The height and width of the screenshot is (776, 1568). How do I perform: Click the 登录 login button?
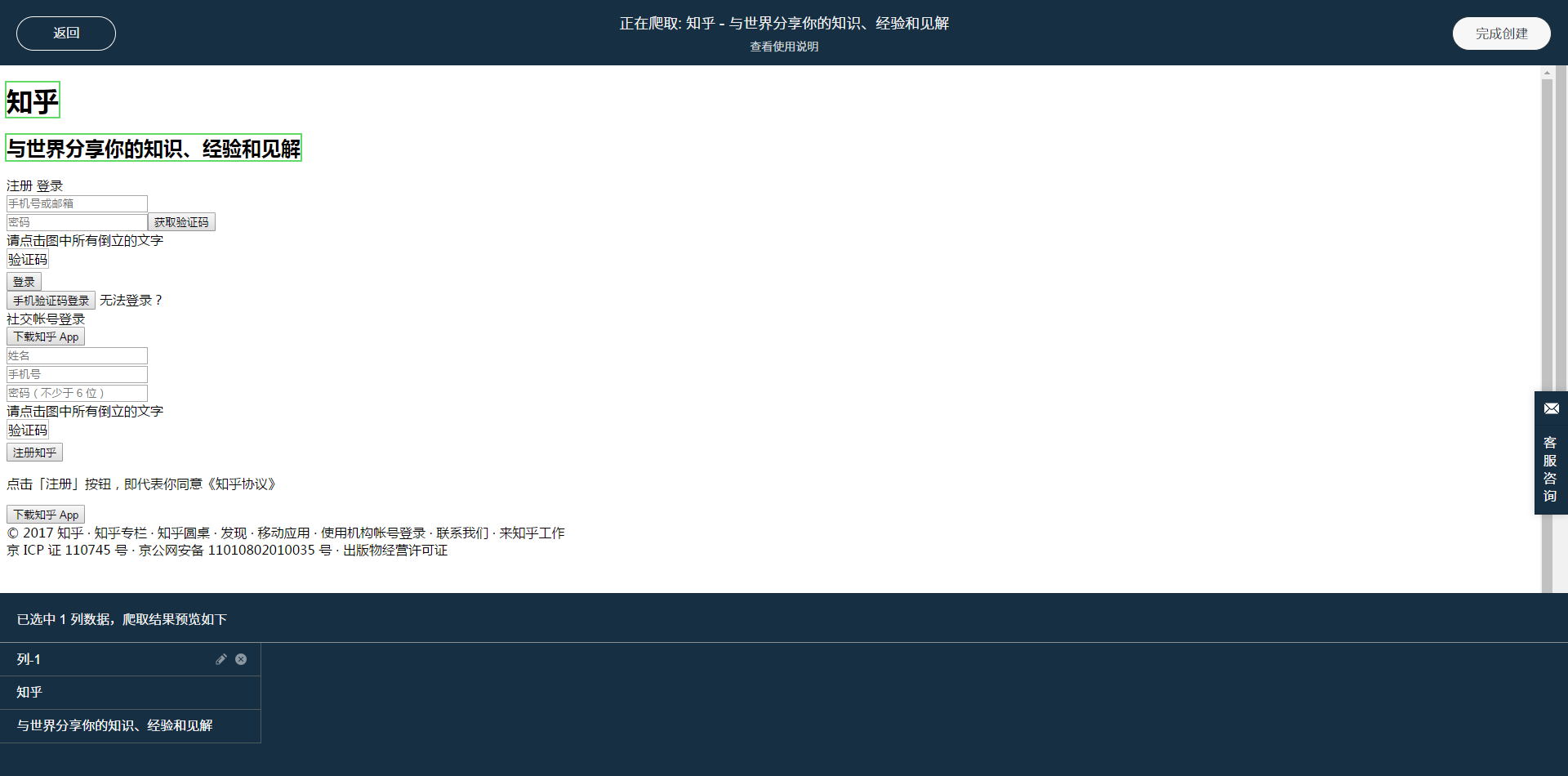[24, 281]
